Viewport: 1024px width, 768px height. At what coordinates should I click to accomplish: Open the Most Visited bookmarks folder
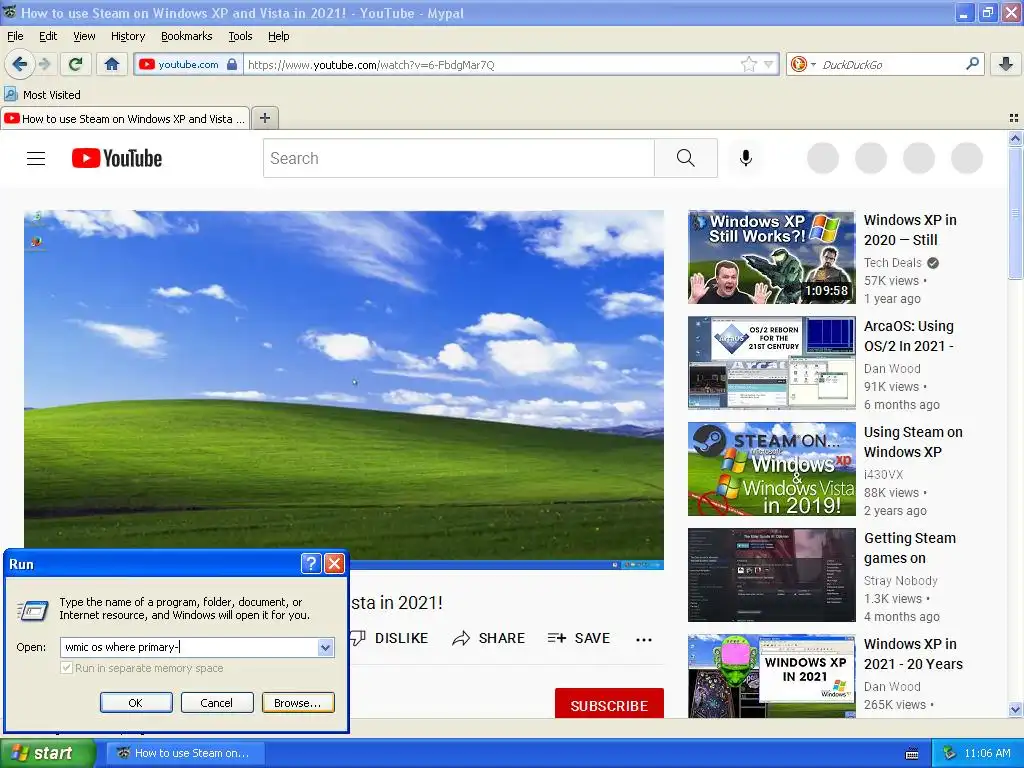42,95
